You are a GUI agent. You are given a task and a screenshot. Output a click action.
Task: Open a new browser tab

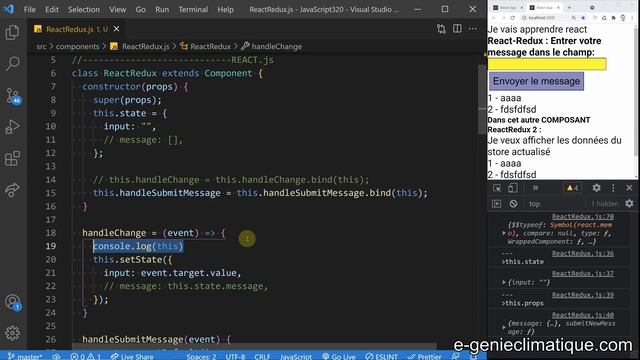point(569,7)
